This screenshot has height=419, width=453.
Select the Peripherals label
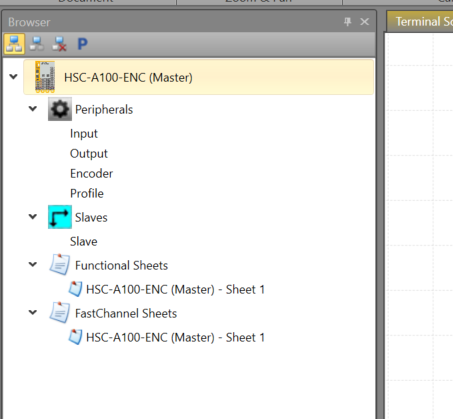click(104, 109)
